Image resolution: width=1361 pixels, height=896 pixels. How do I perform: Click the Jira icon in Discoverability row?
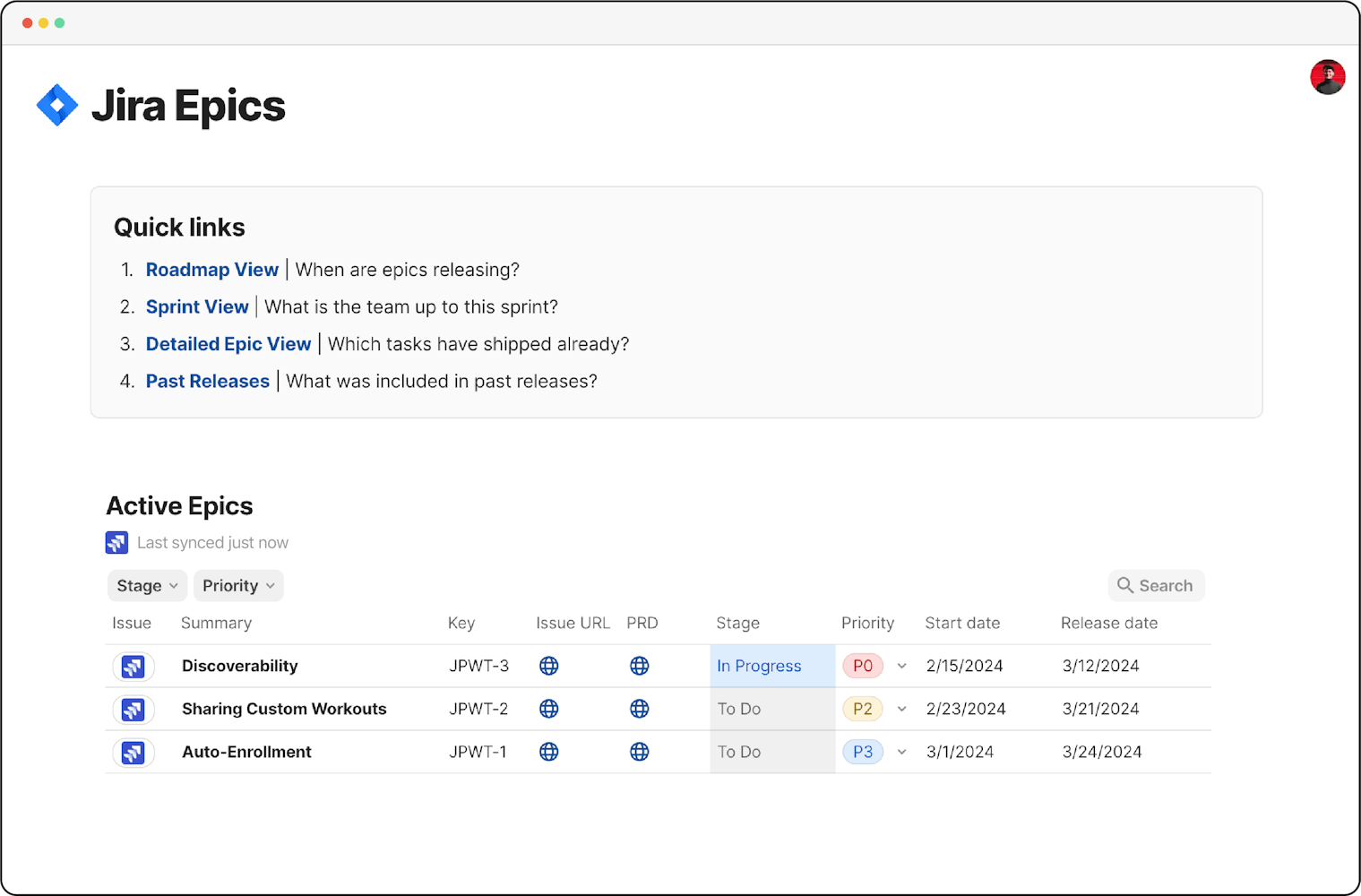coord(134,667)
